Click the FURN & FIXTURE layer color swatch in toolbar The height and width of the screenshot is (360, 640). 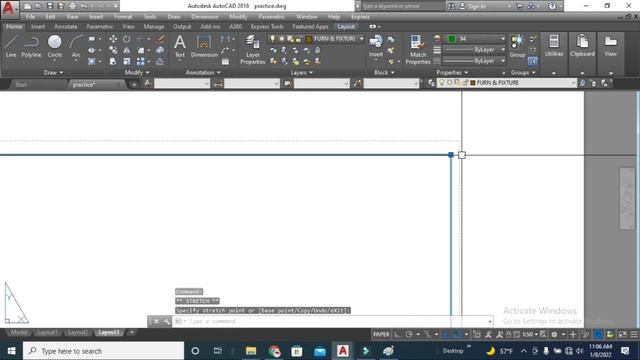point(473,83)
